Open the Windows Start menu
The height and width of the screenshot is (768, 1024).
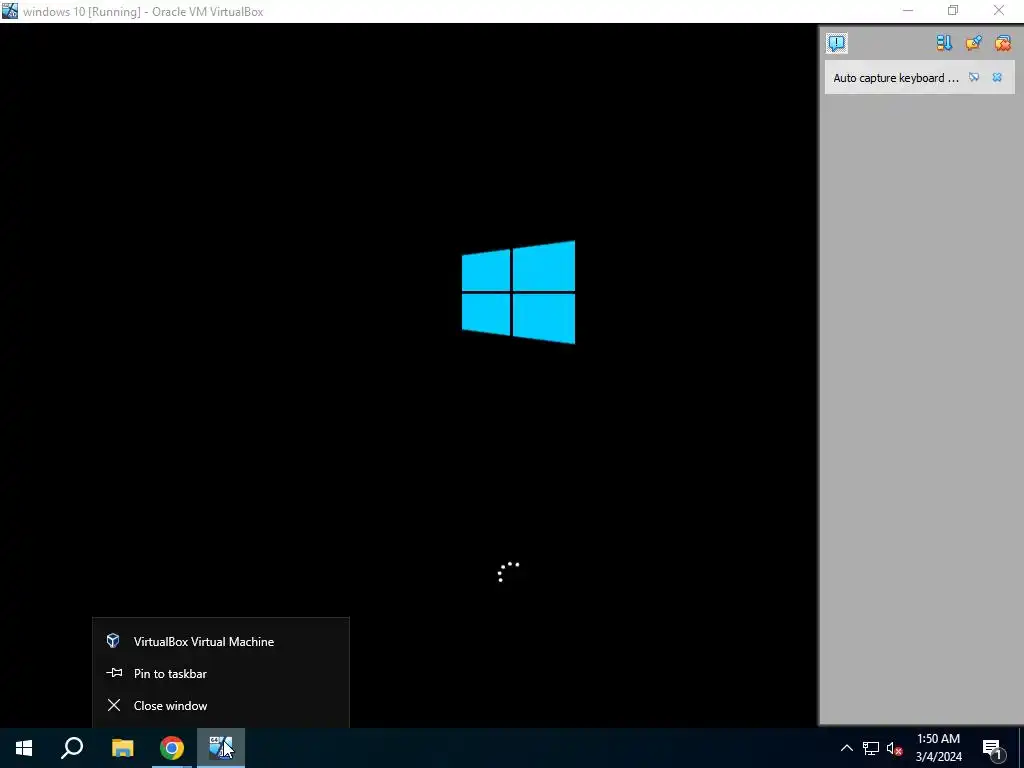click(x=24, y=748)
